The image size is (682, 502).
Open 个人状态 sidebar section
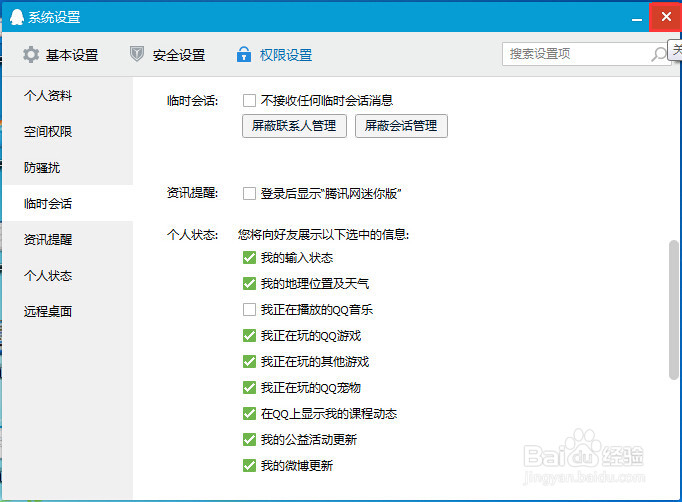point(67,275)
